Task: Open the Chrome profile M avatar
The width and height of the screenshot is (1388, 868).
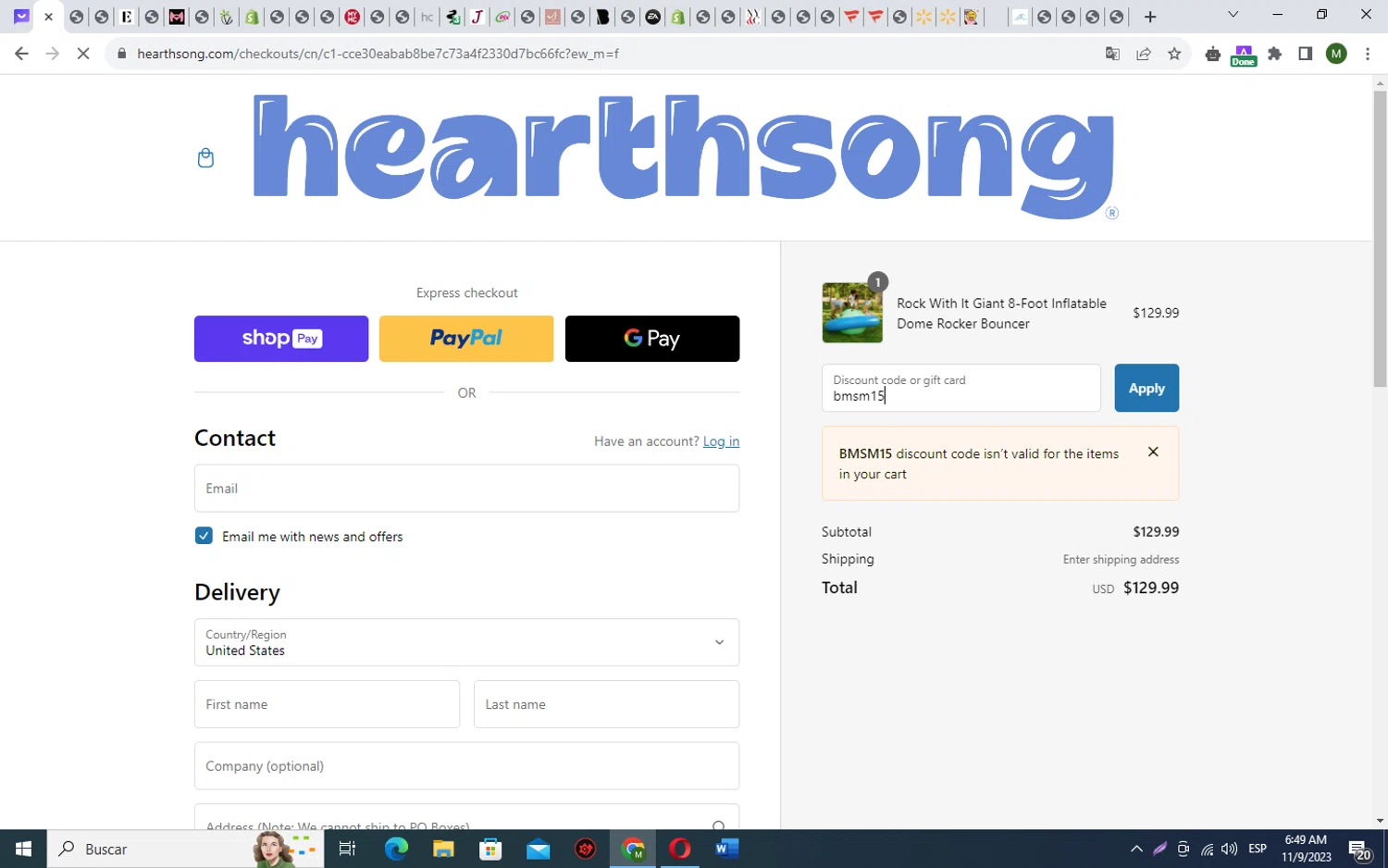Action: click(x=1336, y=54)
